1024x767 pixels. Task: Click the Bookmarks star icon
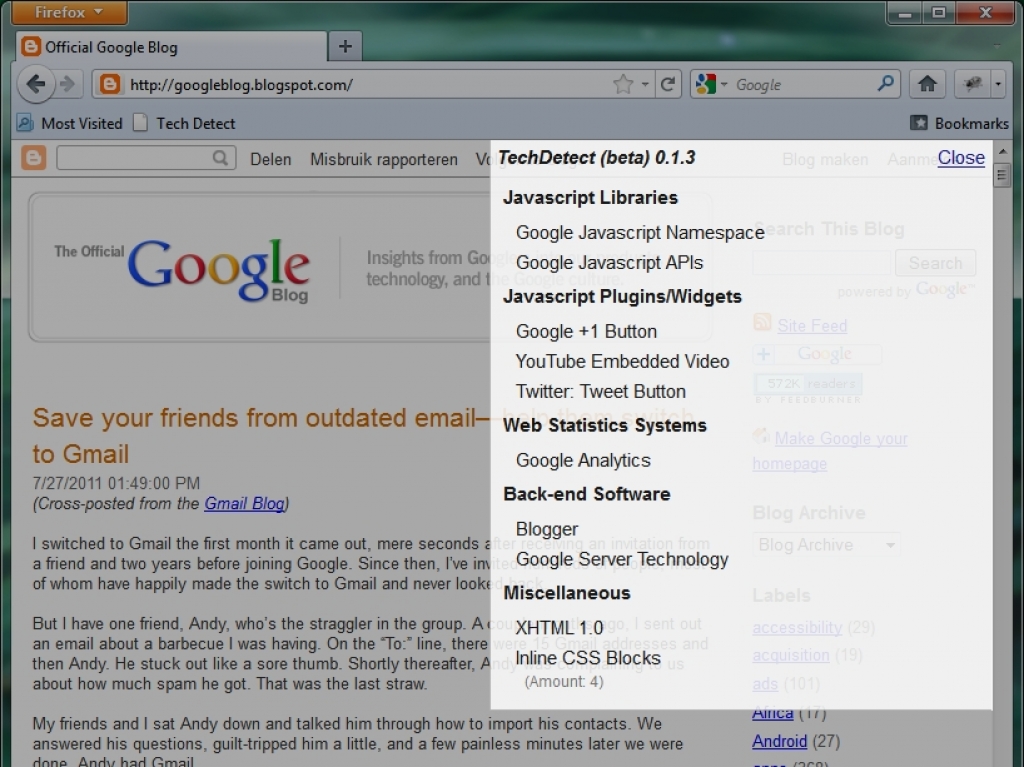[918, 123]
